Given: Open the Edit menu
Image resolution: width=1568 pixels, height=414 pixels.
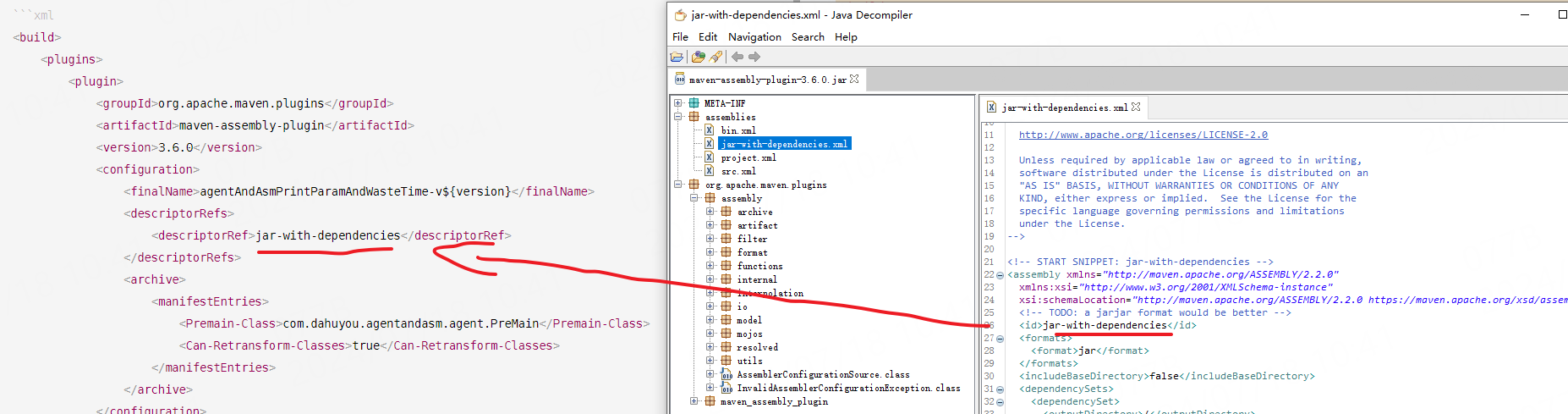Looking at the screenshot, I should pos(708,37).
